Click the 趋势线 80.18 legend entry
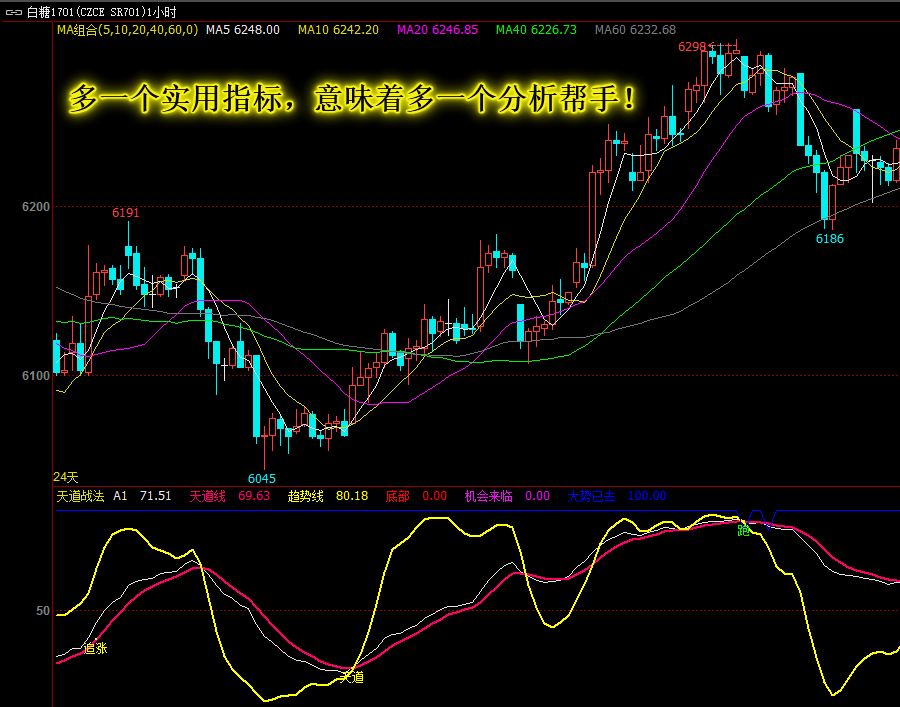This screenshot has width=900, height=707. tap(328, 496)
